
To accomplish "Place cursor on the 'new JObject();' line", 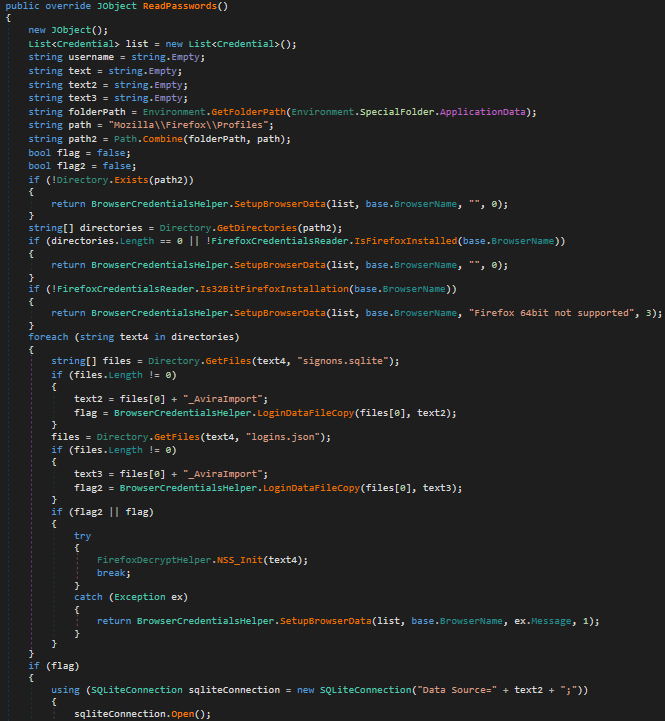I will coord(68,30).
